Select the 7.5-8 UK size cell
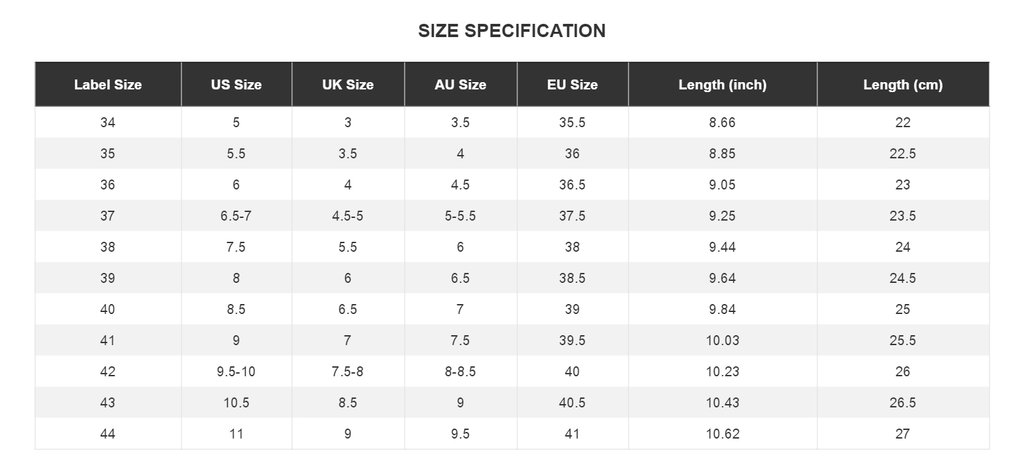 [x=348, y=372]
